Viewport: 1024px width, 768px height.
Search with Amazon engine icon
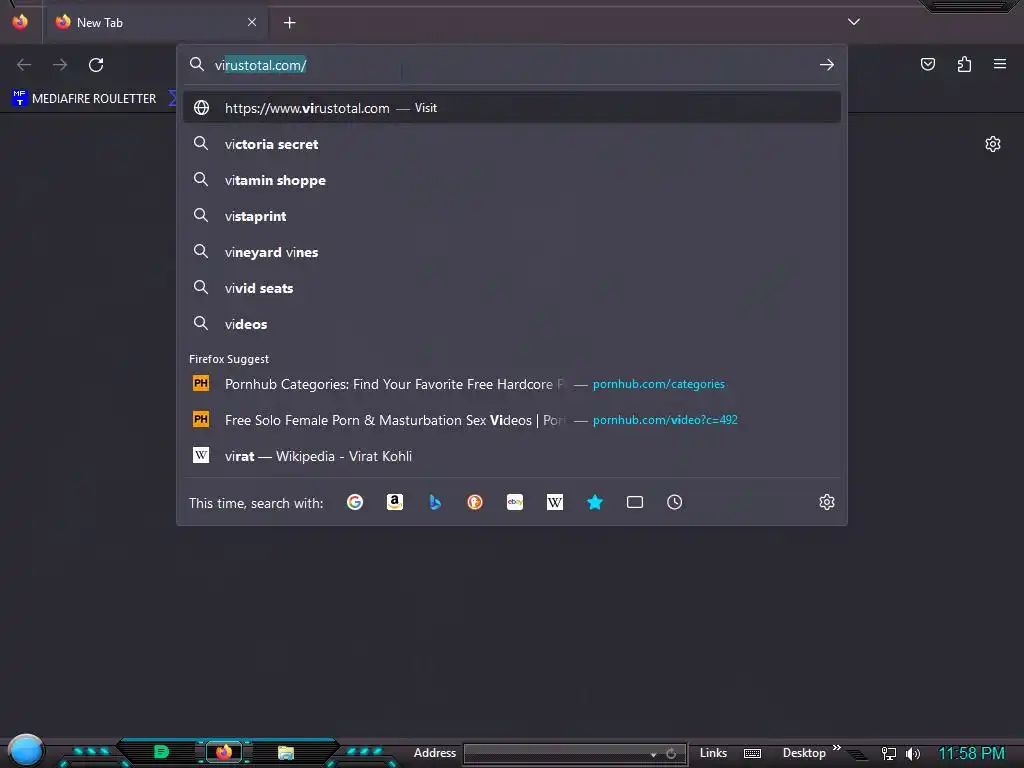point(394,502)
